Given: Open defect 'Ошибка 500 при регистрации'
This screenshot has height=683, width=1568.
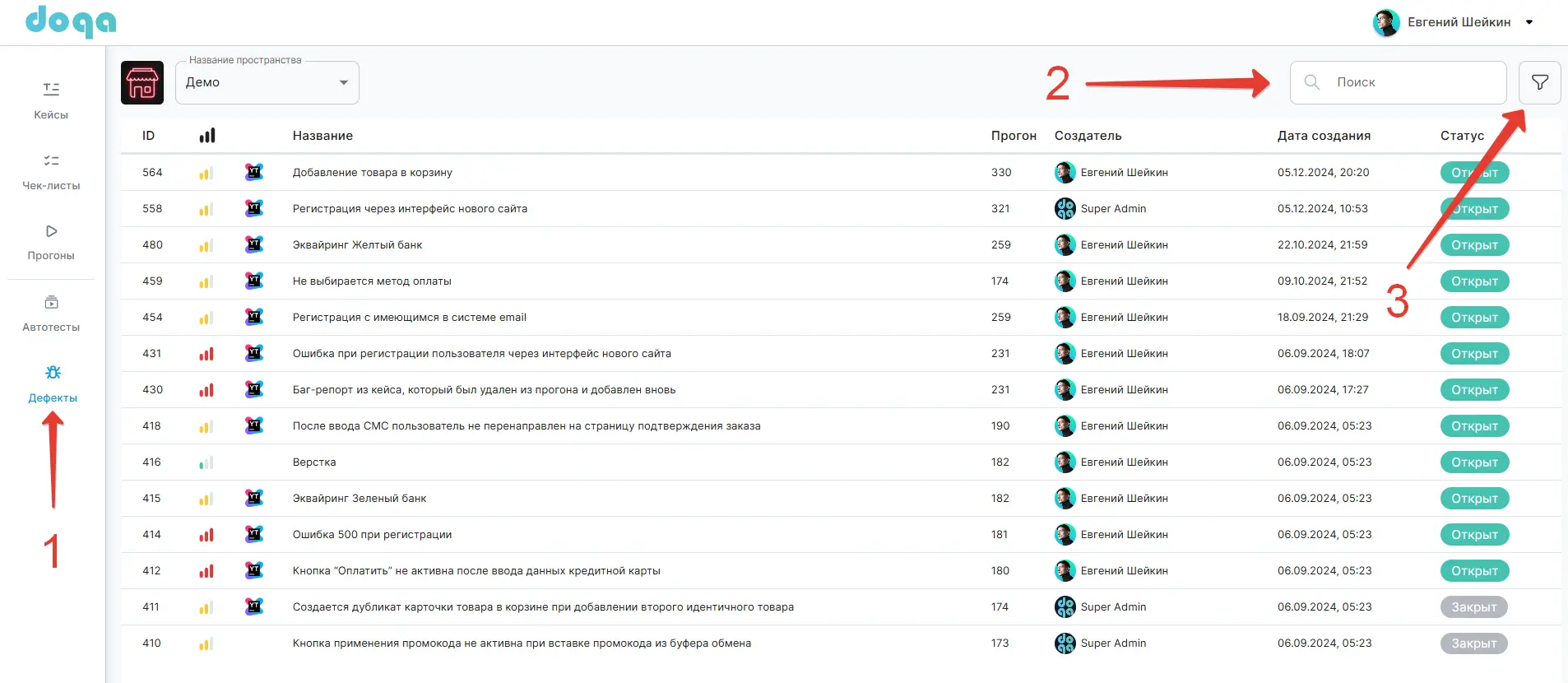Looking at the screenshot, I should pyautogui.click(x=372, y=534).
